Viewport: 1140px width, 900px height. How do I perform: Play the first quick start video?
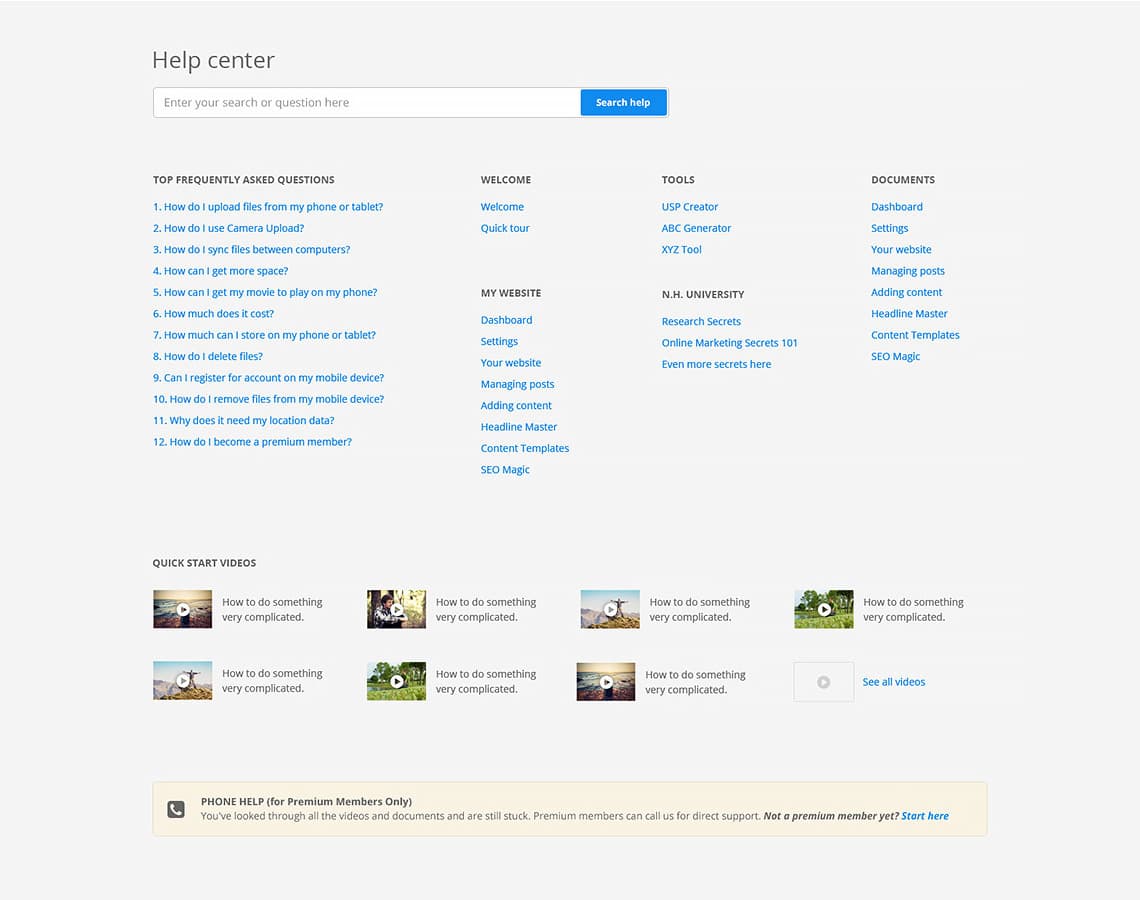click(182, 608)
